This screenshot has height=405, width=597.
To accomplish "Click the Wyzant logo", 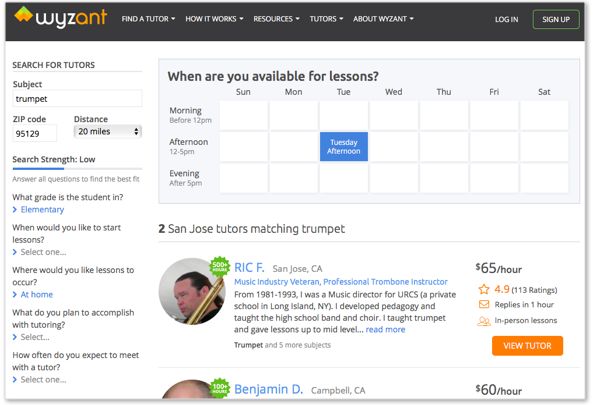I will pyautogui.click(x=61, y=18).
